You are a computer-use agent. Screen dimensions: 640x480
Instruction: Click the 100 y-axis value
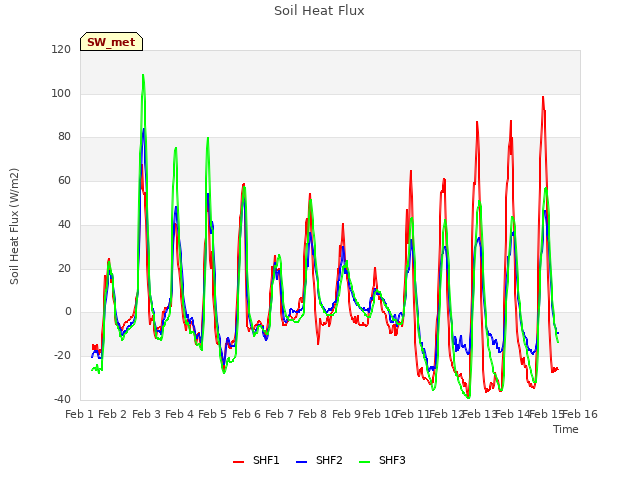(61, 93)
